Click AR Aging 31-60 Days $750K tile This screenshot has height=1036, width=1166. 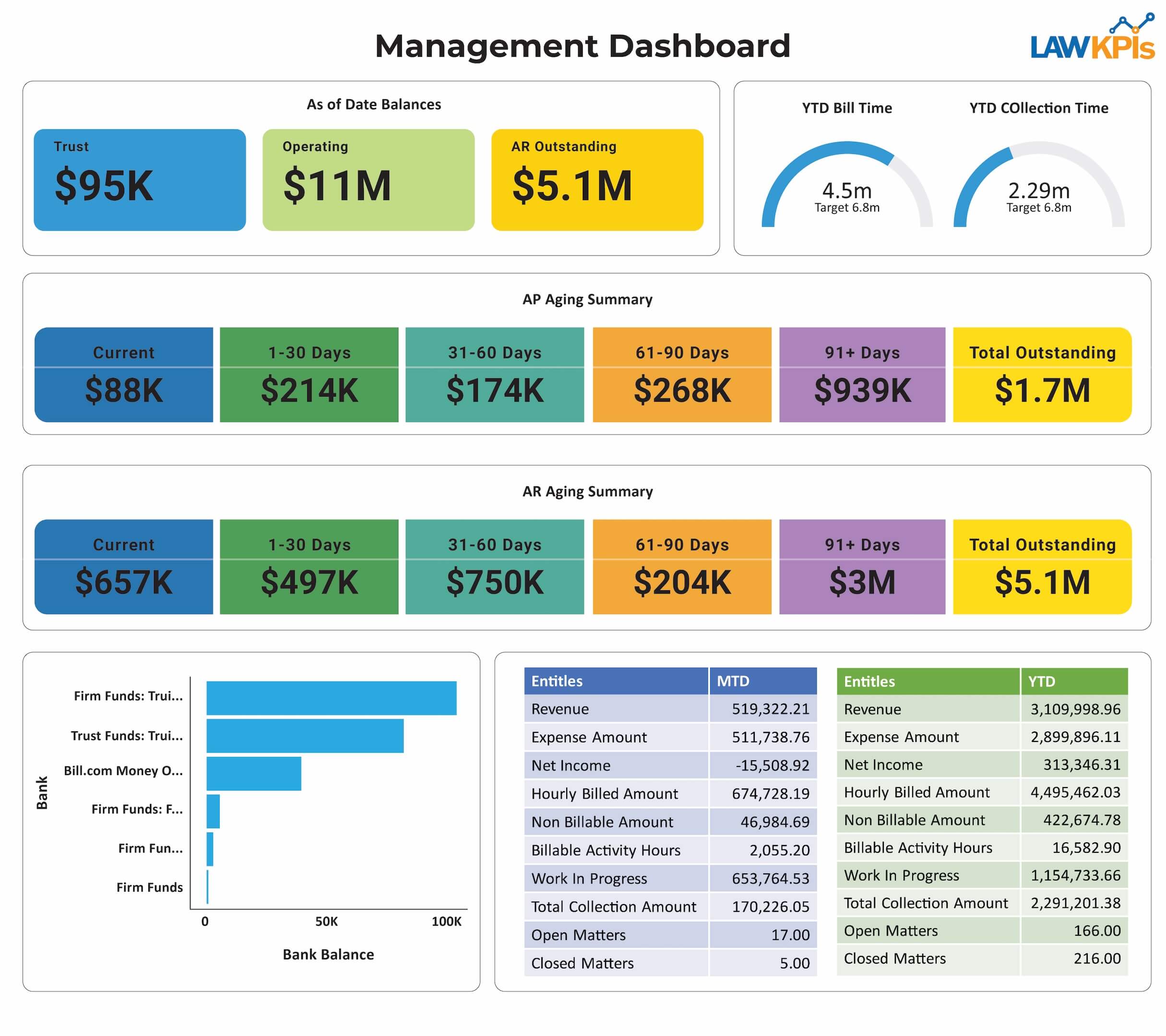coord(495,567)
